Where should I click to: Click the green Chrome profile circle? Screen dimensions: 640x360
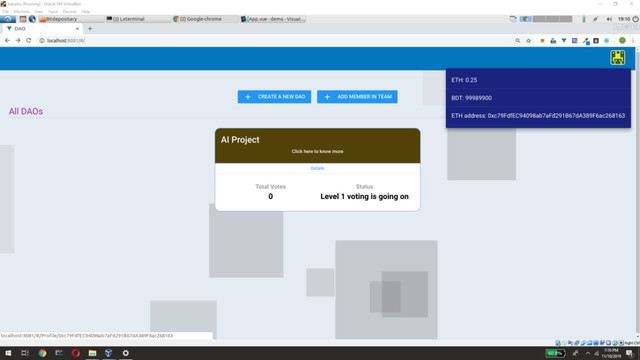(x=622, y=40)
